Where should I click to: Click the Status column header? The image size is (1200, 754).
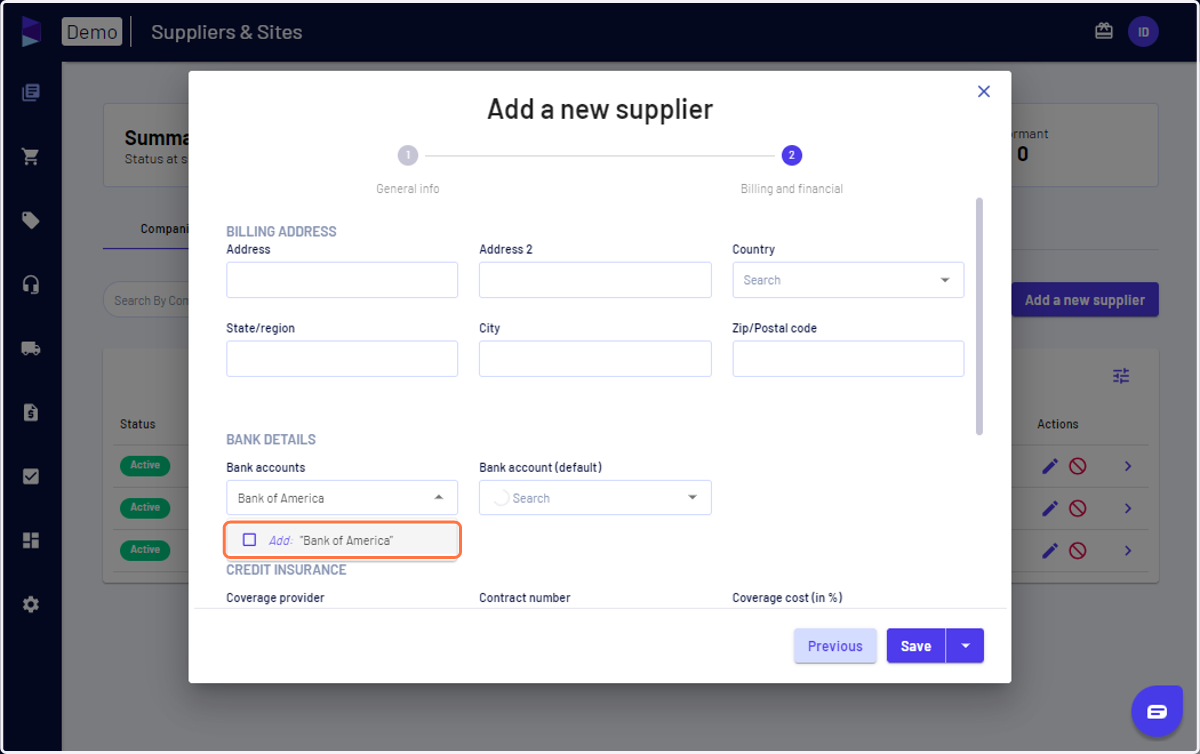[x=138, y=424]
